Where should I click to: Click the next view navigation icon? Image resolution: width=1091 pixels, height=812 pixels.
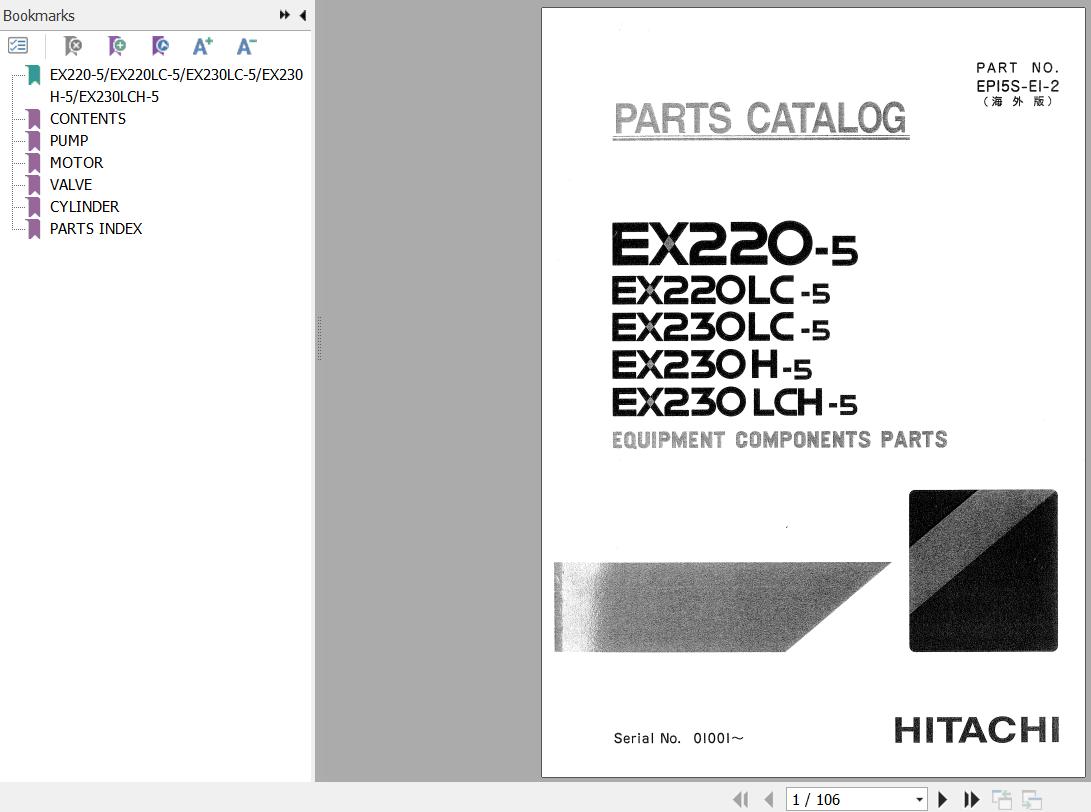tap(1032, 799)
